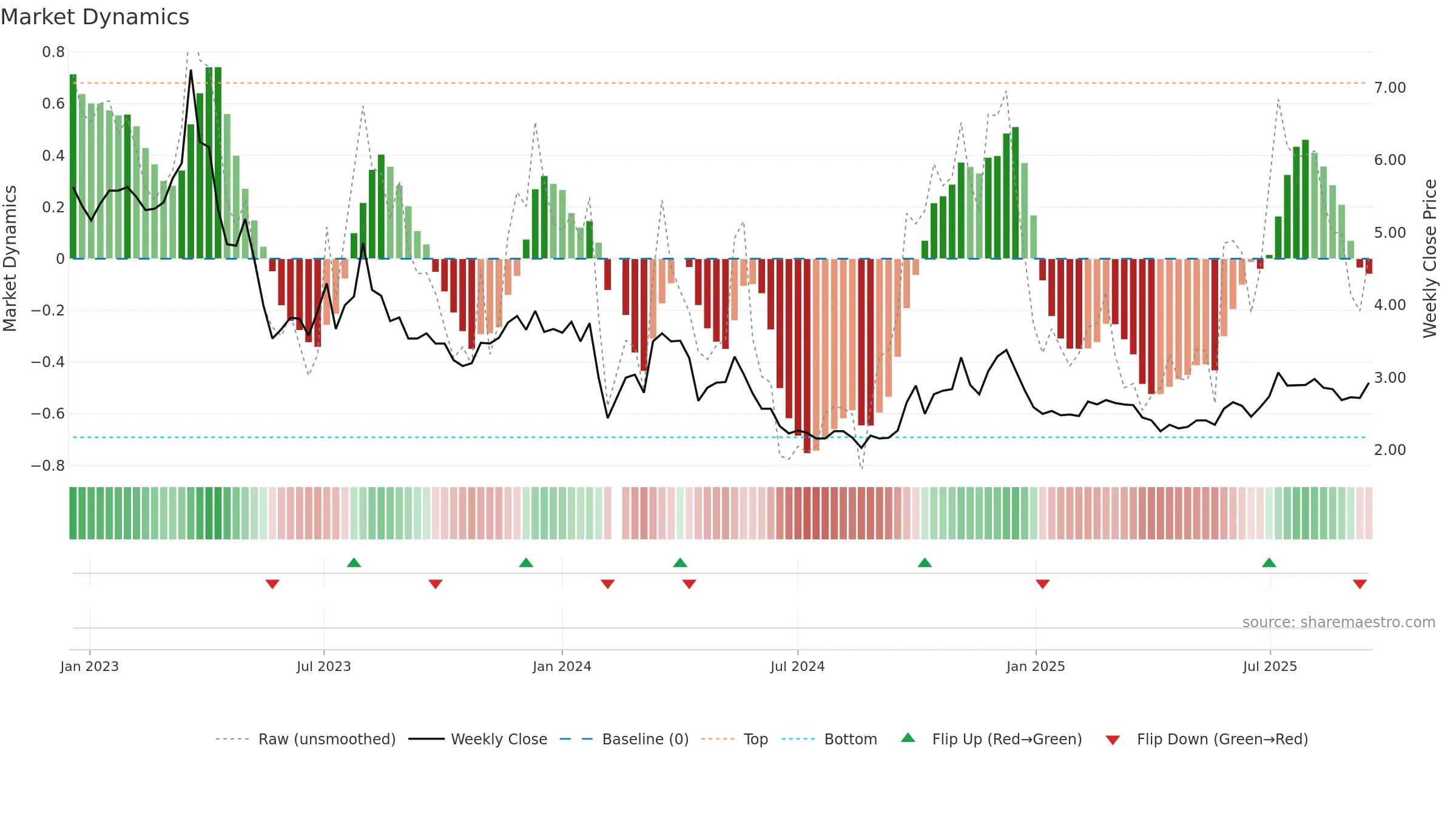The width and height of the screenshot is (1456, 819).
Task: Click the 7.00 price axis tick
Action: point(1390,87)
